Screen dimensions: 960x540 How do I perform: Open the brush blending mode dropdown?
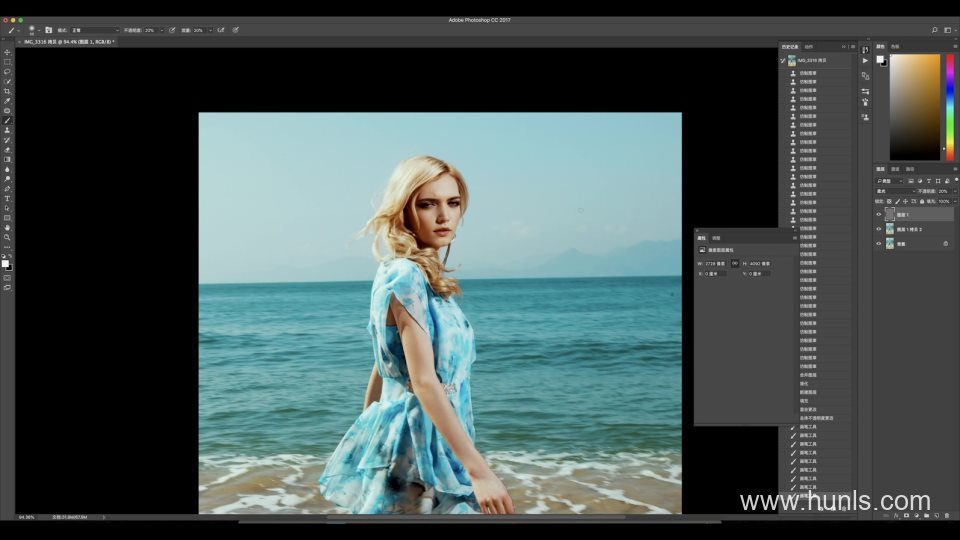coord(94,30)
